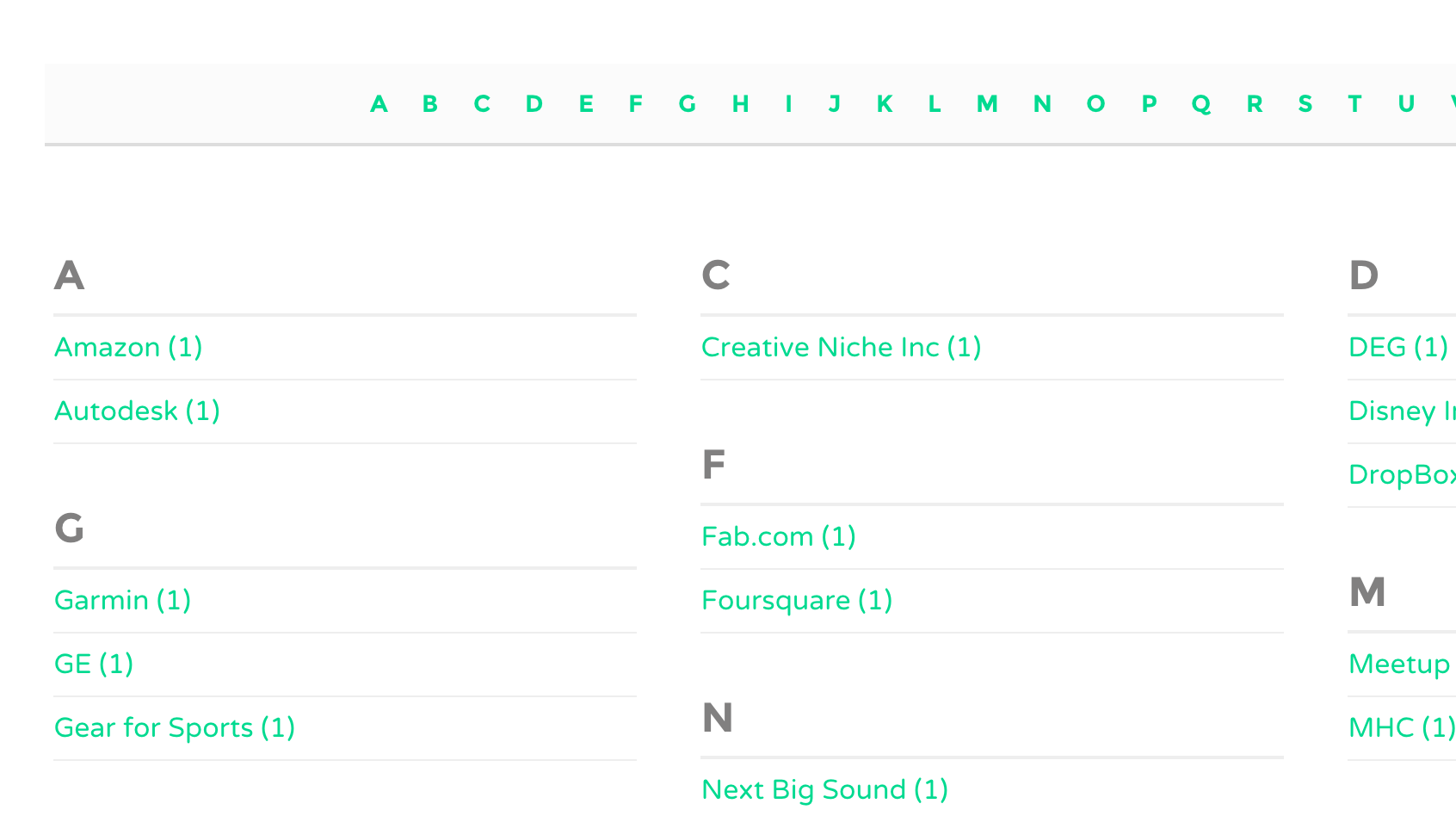Visit the Fab.com (1) link
Viewport: 1456px width, 816px height.
tap(779, 536)
